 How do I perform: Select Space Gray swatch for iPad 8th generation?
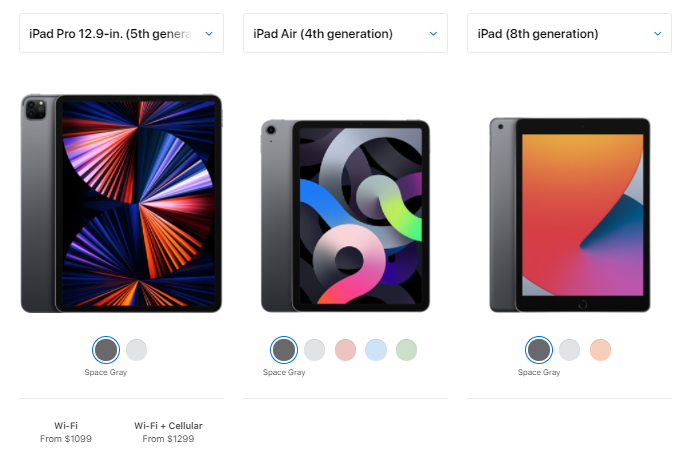(x=539, y=350)
